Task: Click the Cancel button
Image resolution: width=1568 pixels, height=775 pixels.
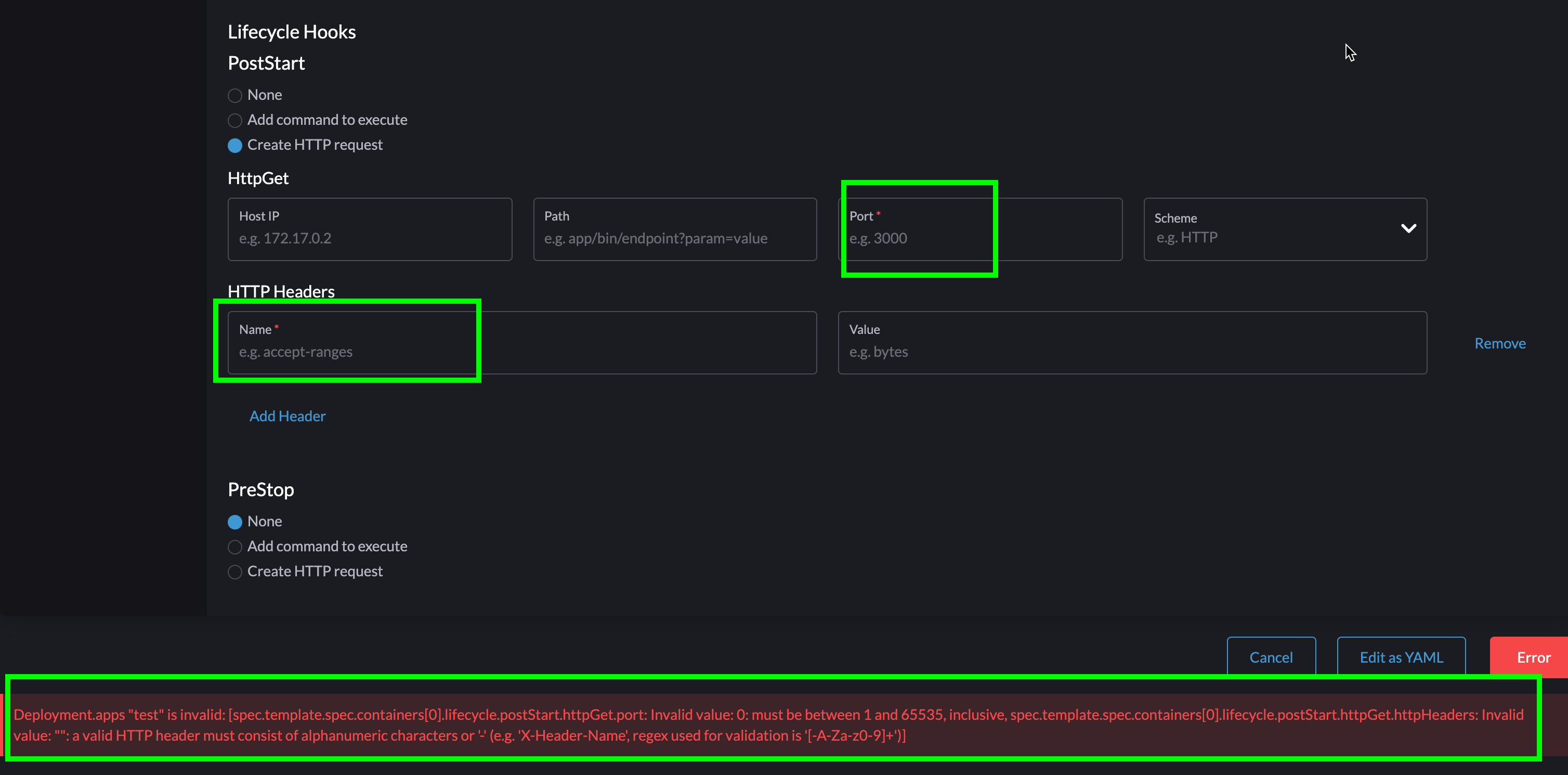Action: click(1271, 657)
